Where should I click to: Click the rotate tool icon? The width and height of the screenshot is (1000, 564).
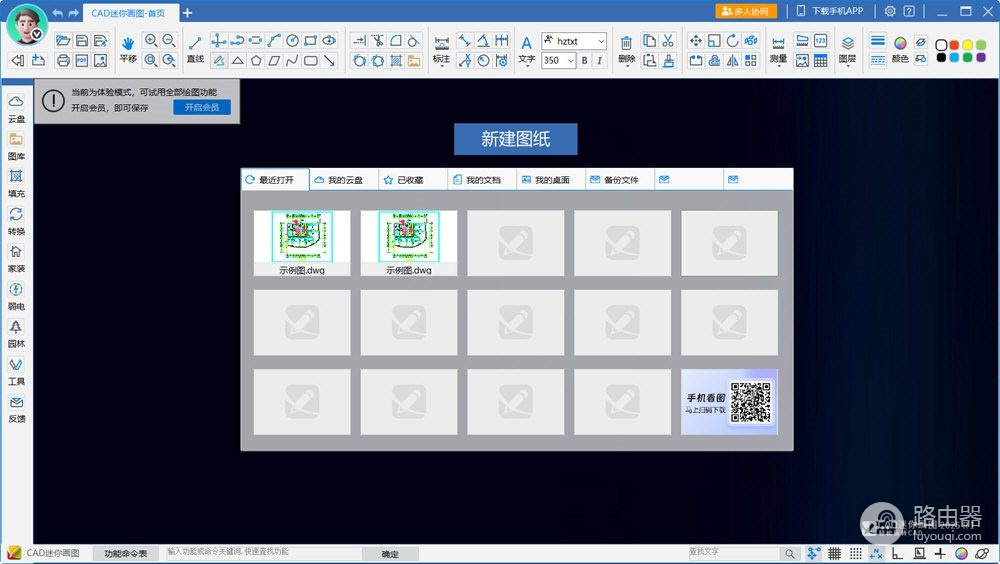(x=732, y=41)
